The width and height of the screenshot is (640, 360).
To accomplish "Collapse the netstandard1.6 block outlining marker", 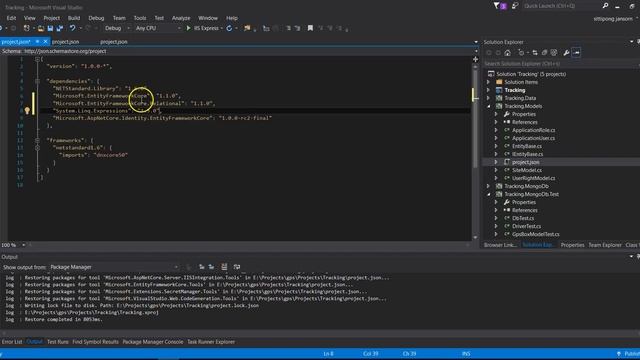I will tap(37, 147).
